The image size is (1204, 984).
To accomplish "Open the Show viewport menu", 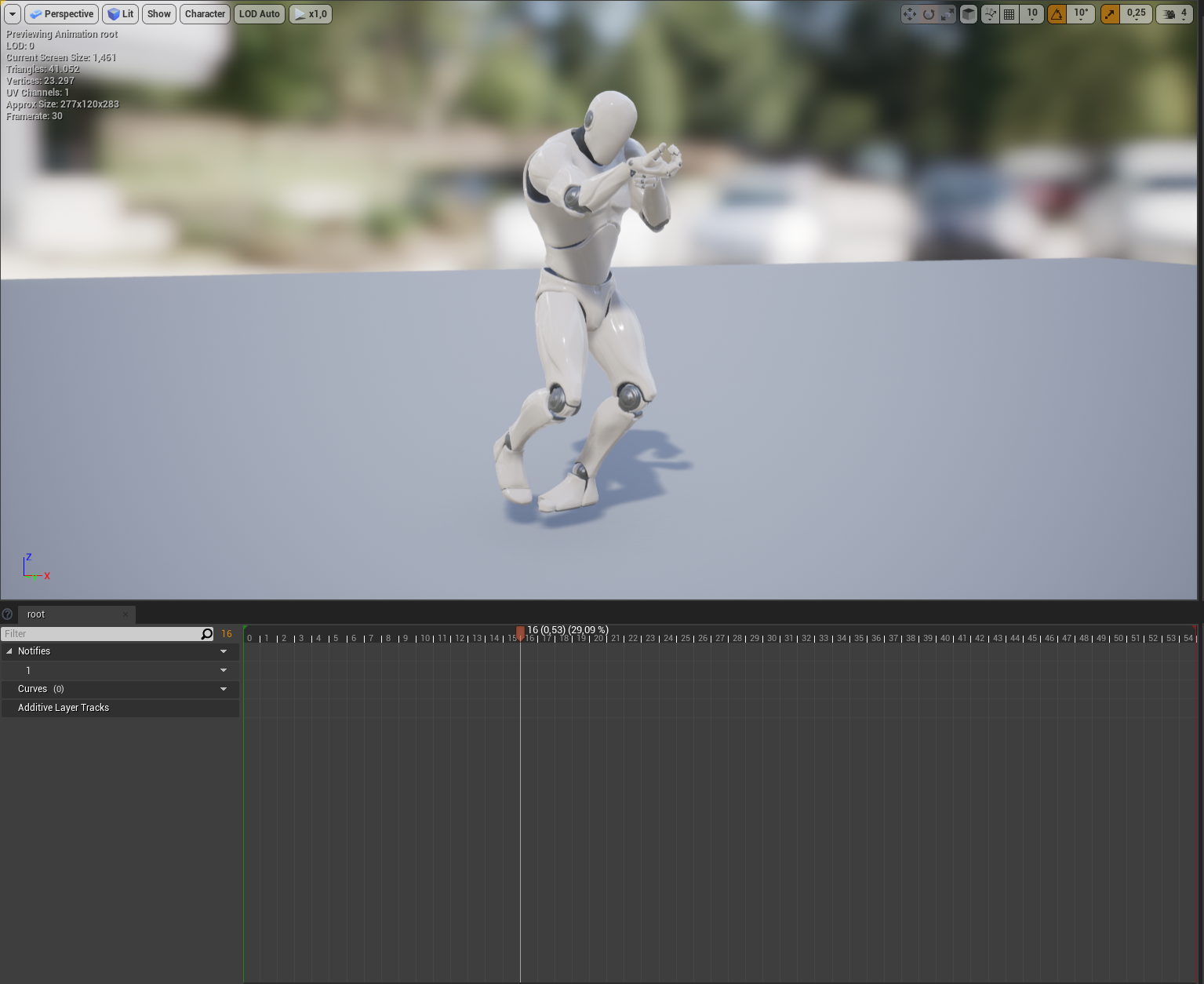I will coord(158,13).
